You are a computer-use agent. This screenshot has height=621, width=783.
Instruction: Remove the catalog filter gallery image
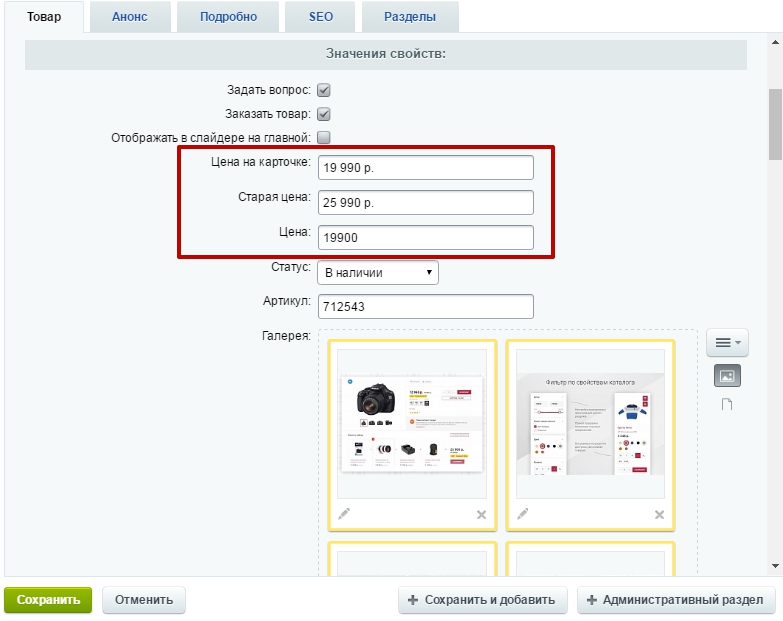pyautogui.click(x=660, y=515)
